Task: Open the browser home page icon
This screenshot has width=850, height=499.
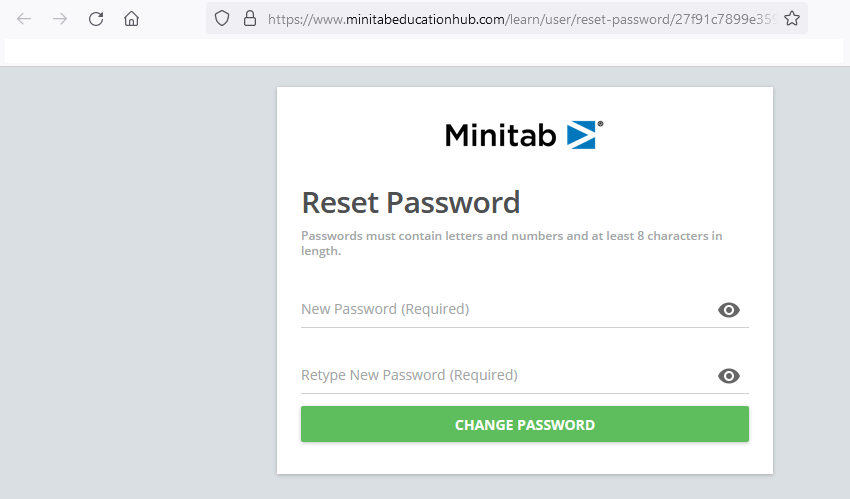Action: click(x=131, y=19)
